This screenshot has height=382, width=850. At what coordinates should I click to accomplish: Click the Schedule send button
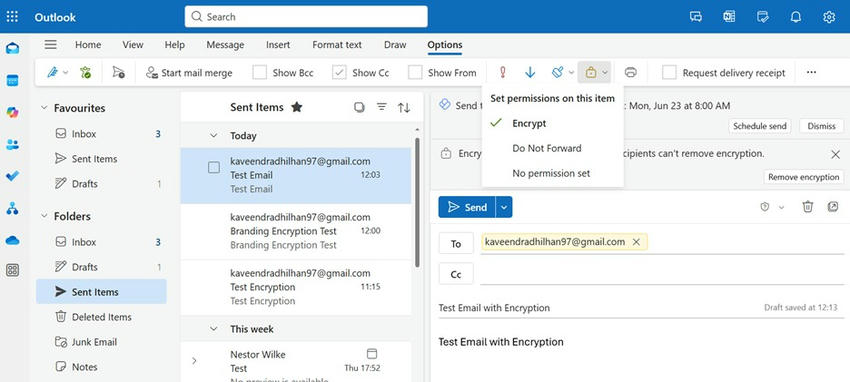click(759, 126)
